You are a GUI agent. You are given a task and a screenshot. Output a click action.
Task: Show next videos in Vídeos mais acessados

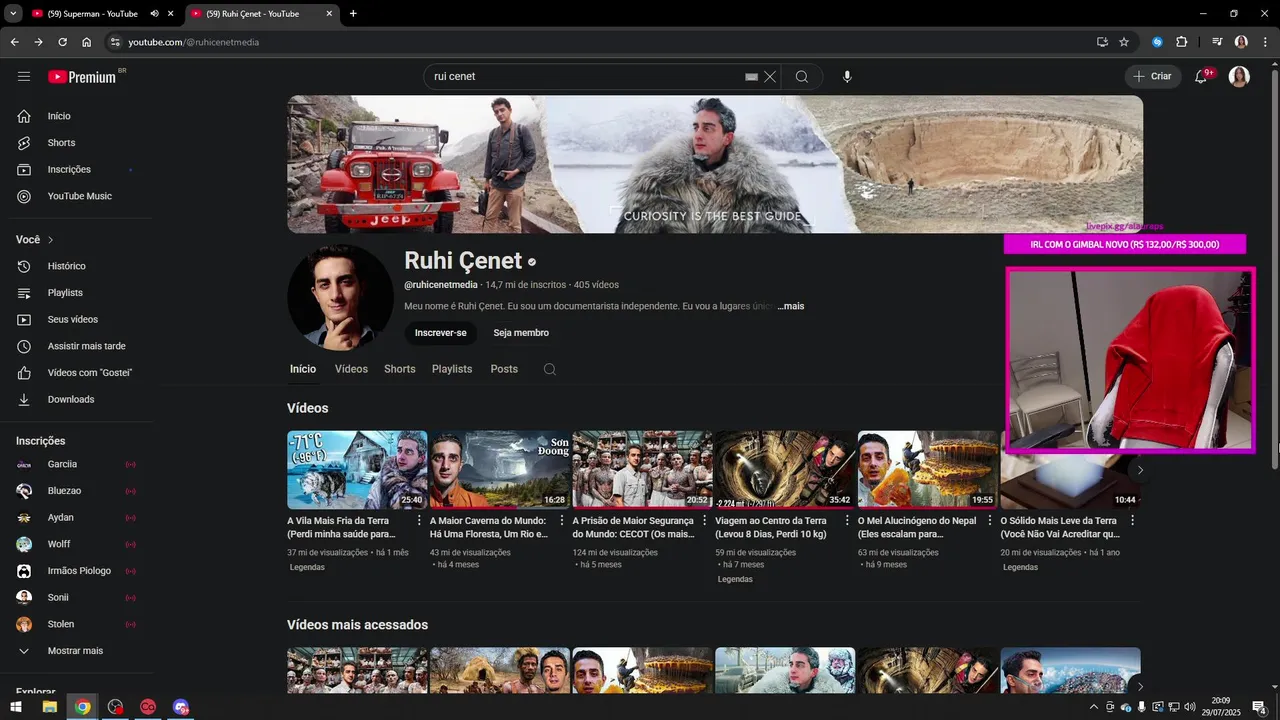1140,687
